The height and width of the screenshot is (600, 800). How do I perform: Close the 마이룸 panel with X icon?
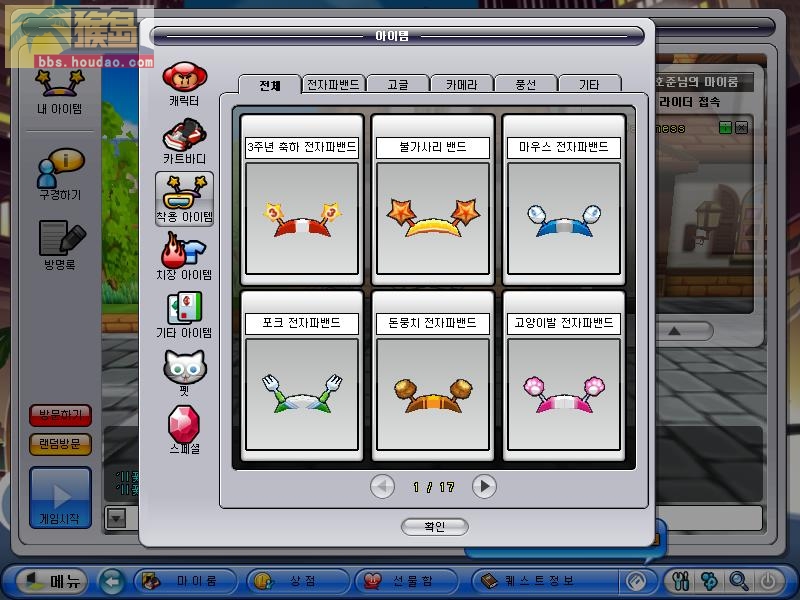coord(742,128)
